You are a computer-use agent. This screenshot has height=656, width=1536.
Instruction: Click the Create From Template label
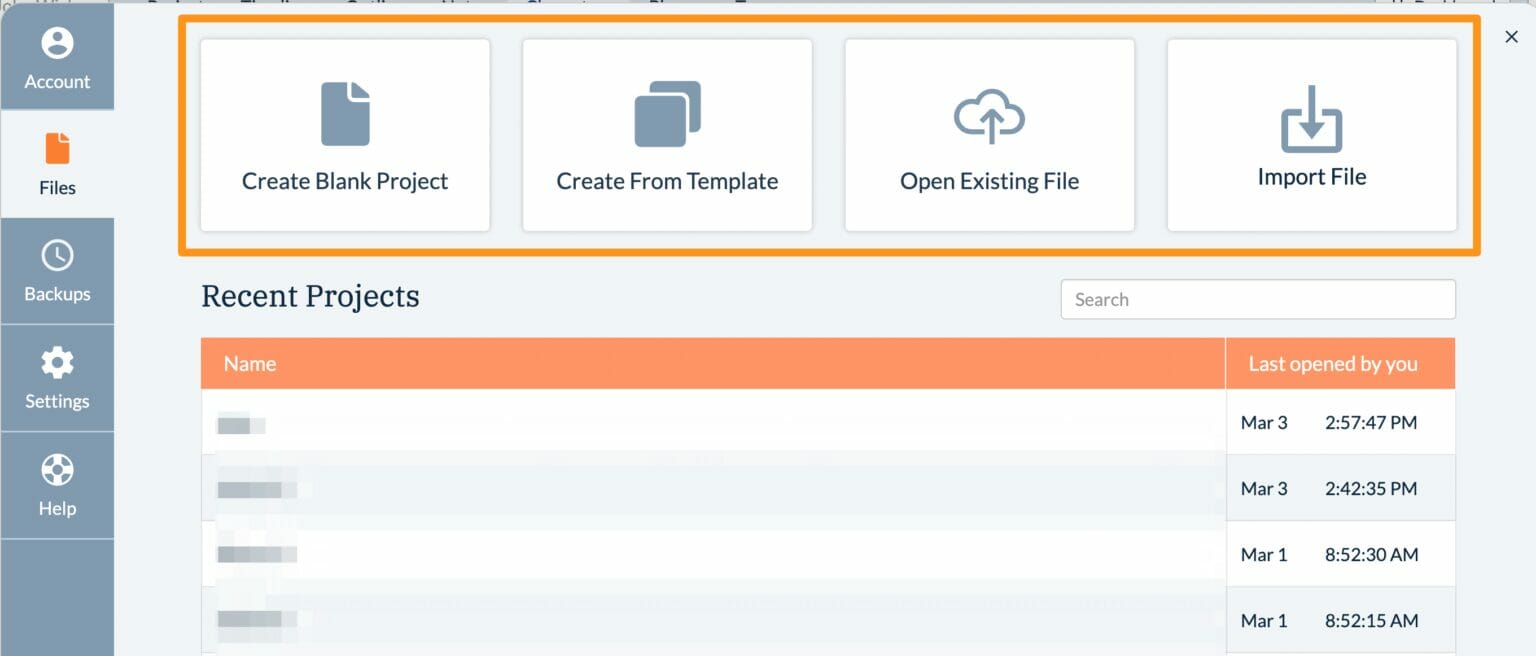coord(667,181)
